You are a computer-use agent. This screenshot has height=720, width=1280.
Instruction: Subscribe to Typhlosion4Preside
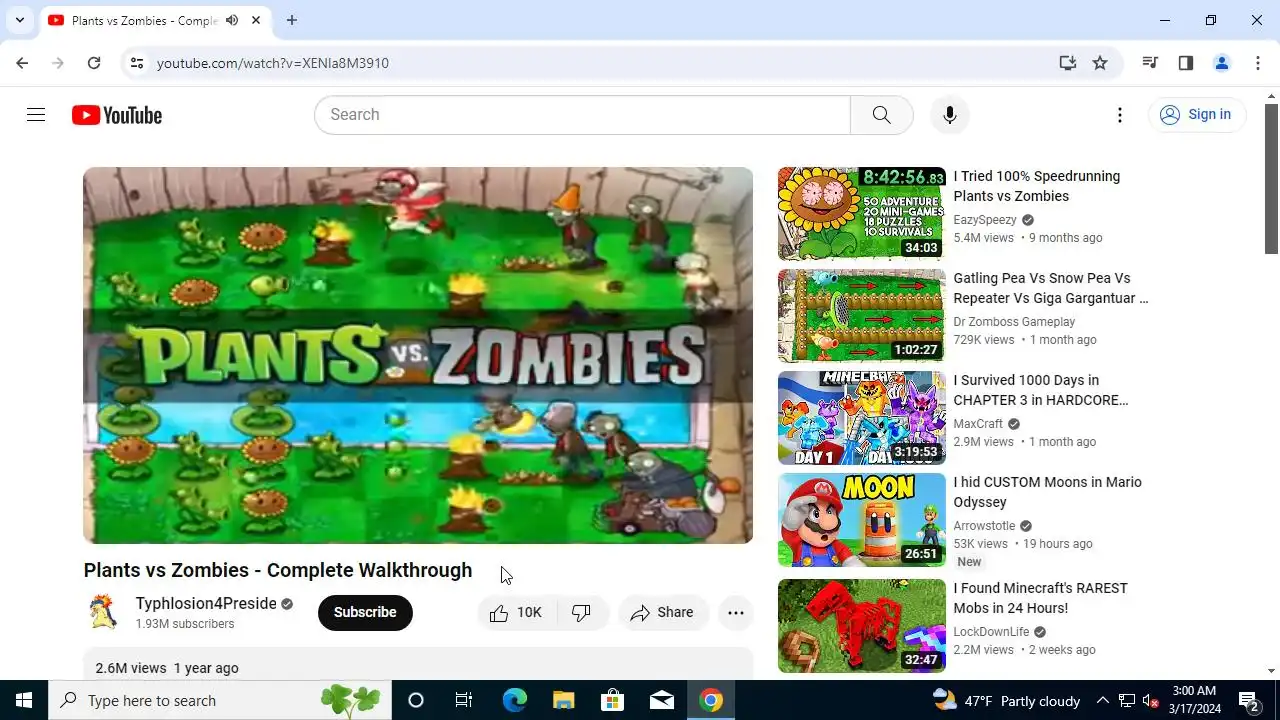(x=365, y=613)
